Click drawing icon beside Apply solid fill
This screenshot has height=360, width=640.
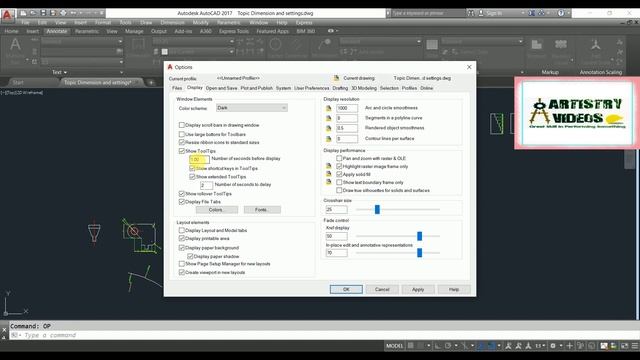[329, 174]
